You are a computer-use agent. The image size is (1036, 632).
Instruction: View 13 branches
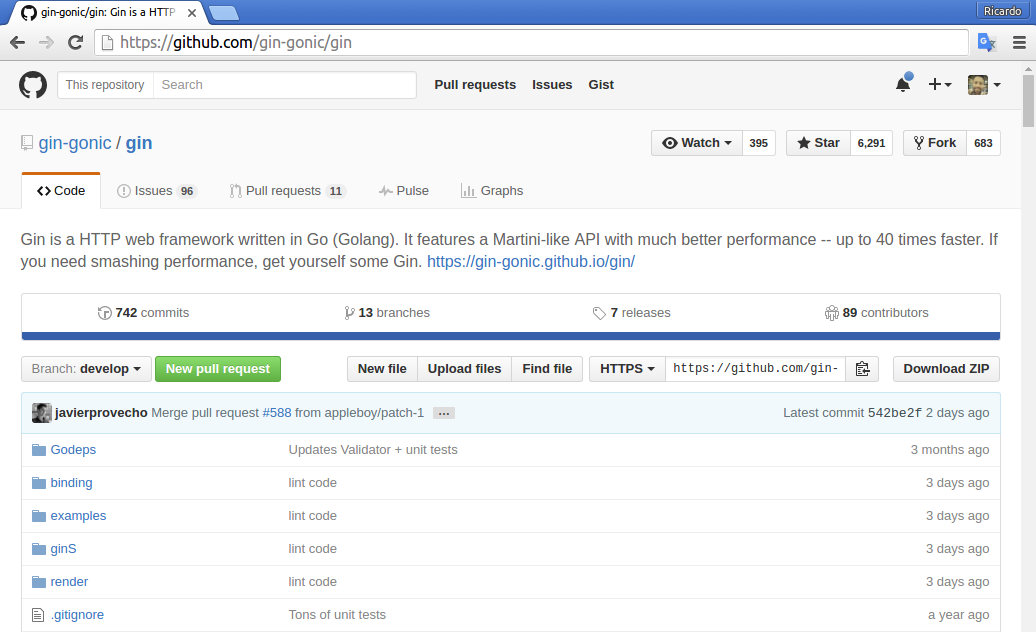(387, 313)
